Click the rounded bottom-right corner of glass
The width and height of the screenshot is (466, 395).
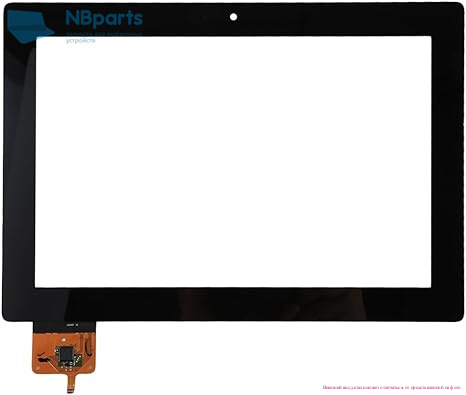458,317
